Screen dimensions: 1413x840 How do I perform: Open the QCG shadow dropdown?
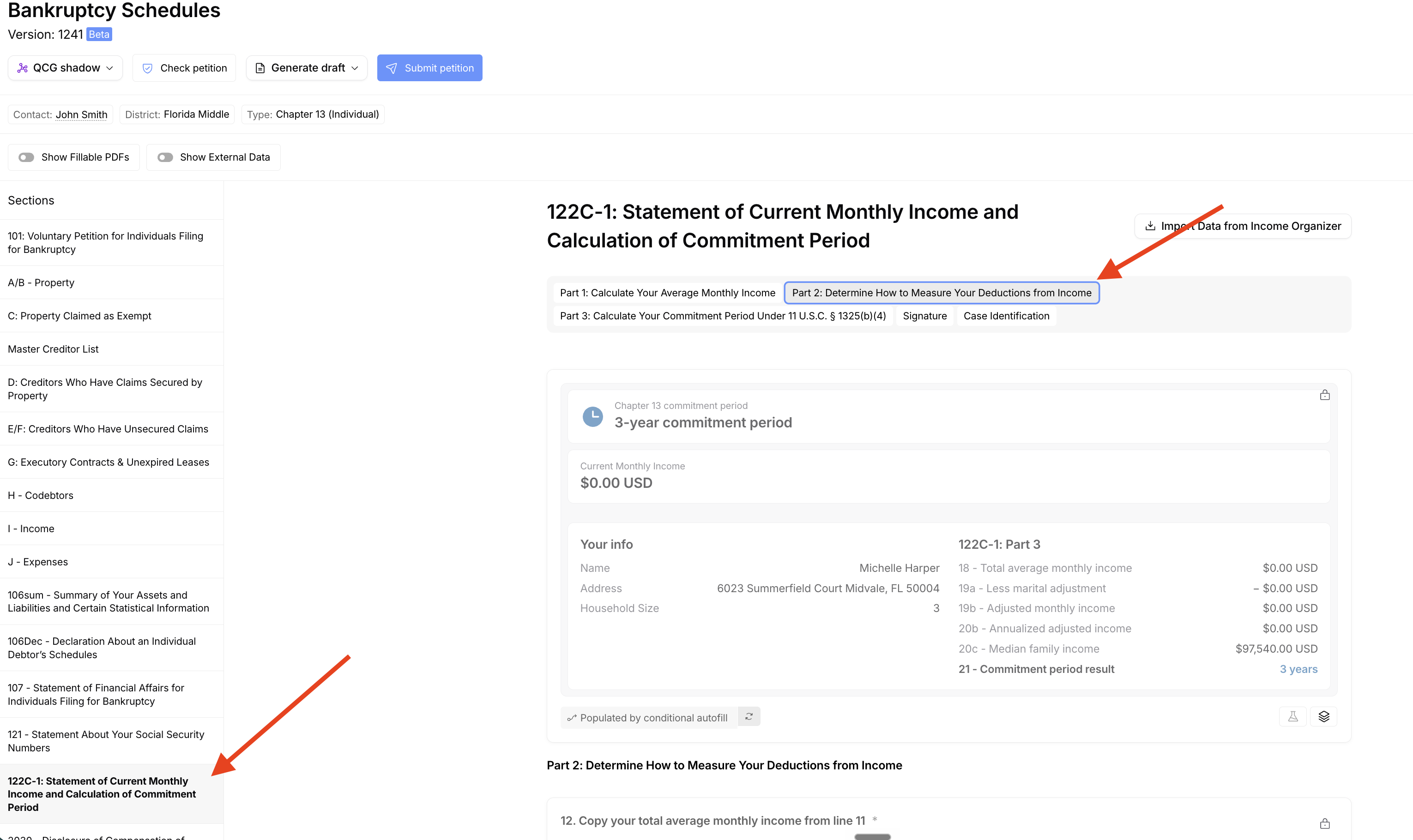tap(65, 68)
